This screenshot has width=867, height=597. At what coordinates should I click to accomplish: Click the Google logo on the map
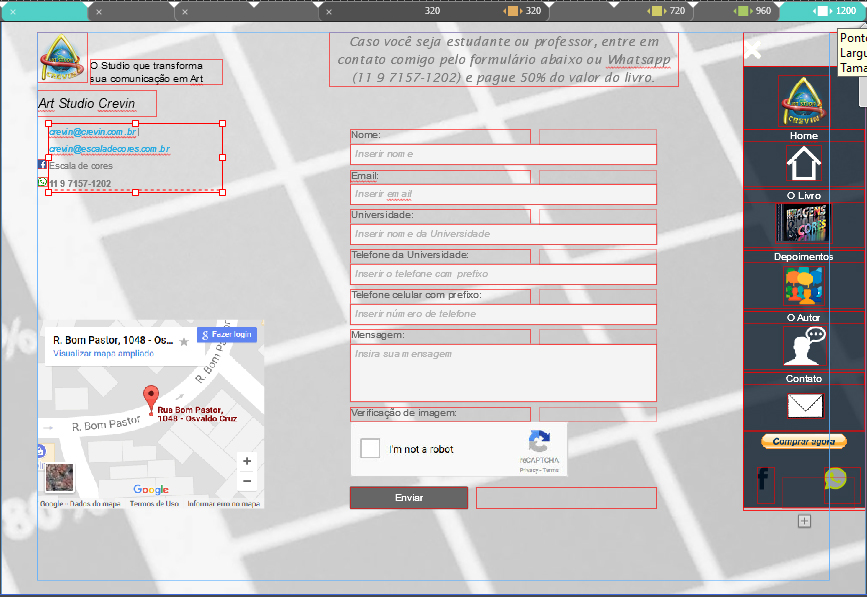click(151, 489)
